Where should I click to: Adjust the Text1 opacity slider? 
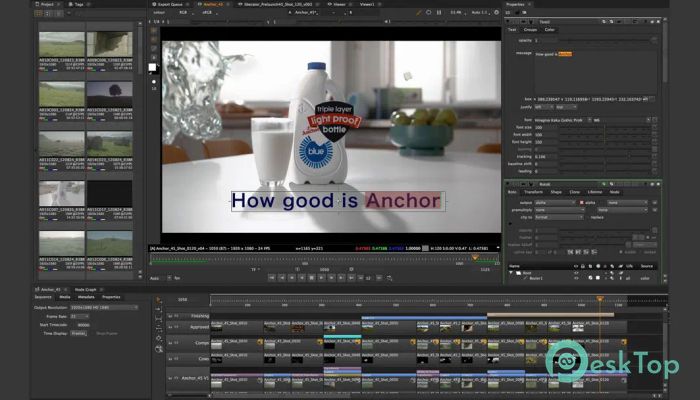tap(605, 40)
